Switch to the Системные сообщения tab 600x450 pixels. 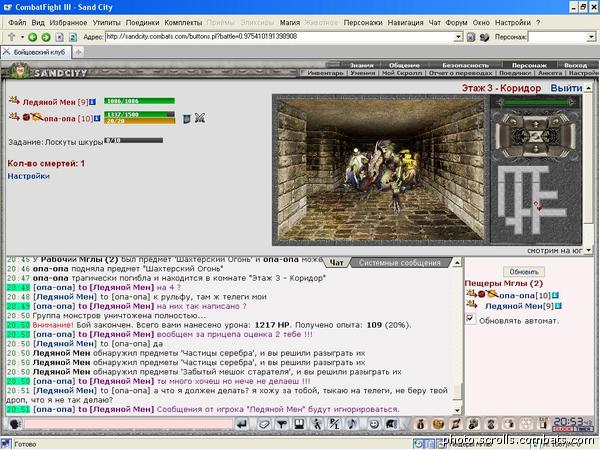tap(399, 262)
